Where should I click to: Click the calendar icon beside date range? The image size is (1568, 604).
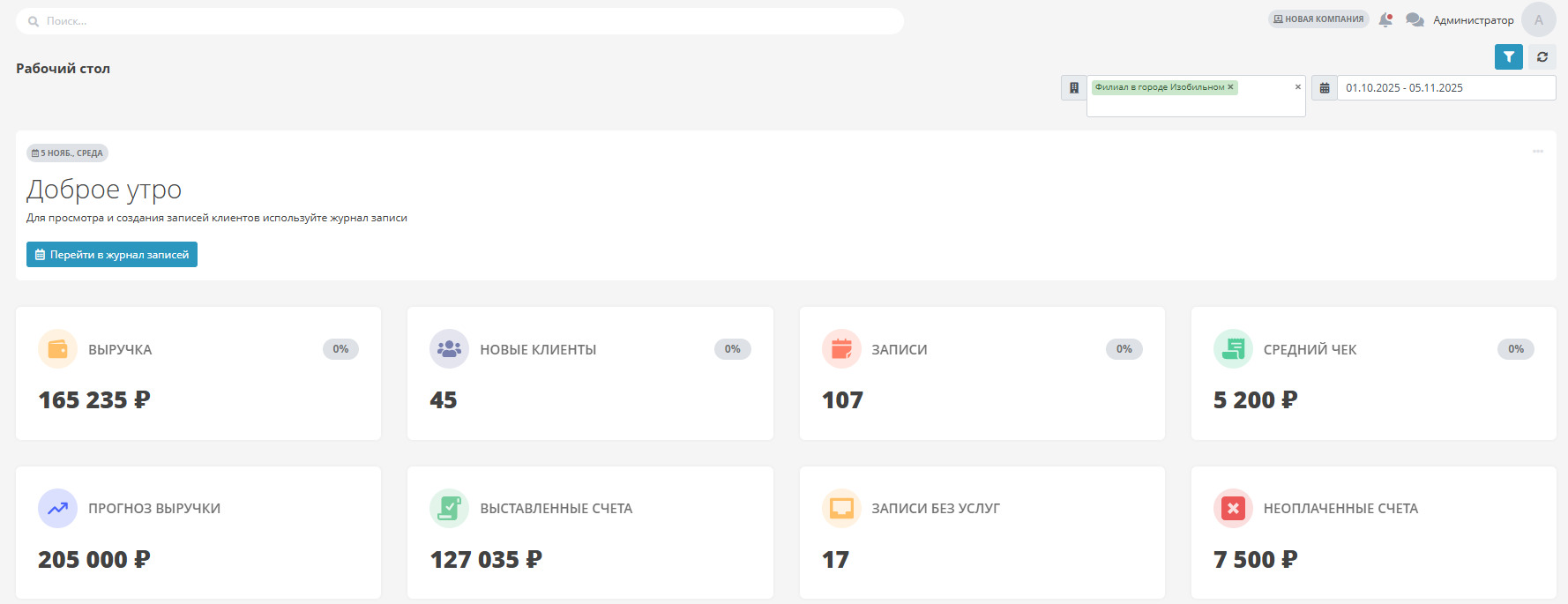click(x=1324, y=88)
